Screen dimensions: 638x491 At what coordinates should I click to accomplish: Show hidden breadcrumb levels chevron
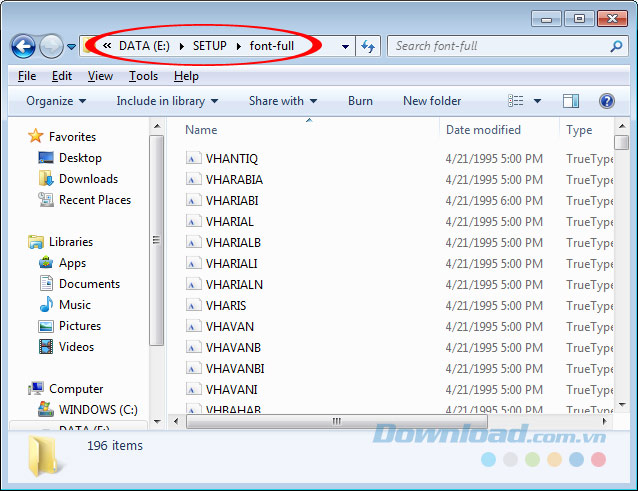tap(107, 46)
